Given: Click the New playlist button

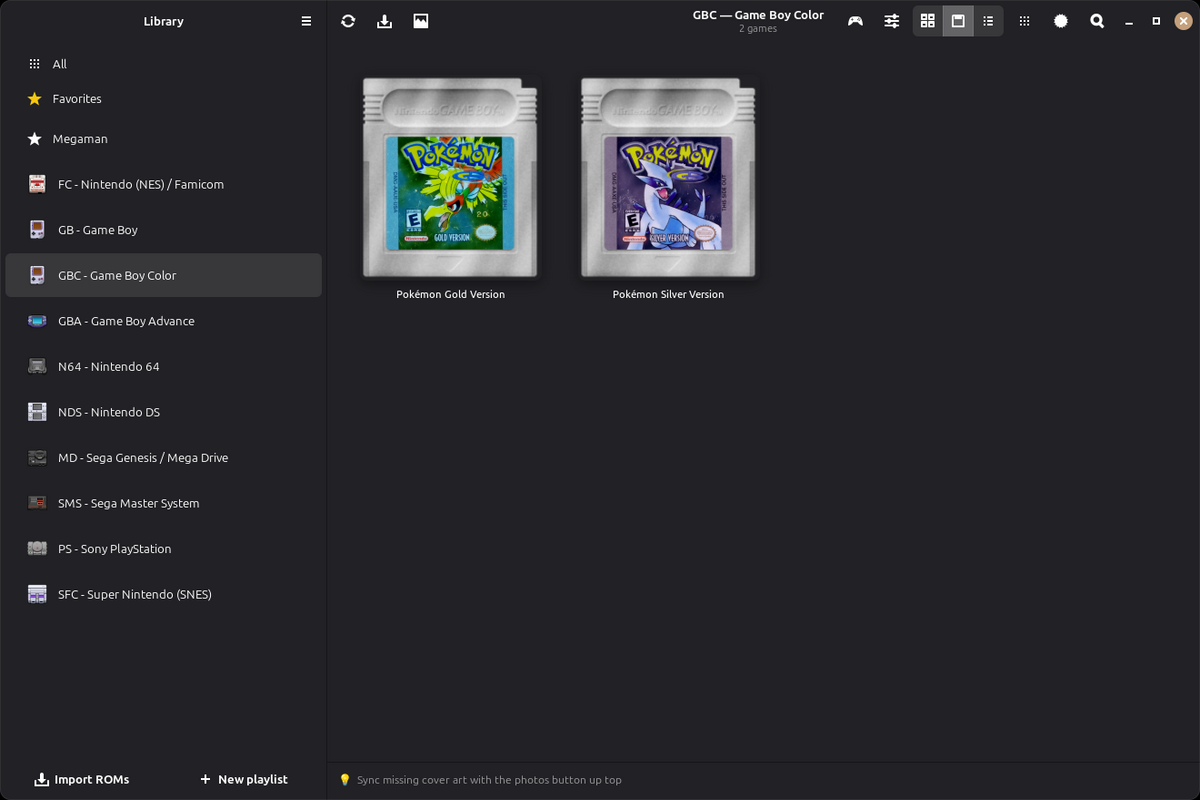Looking at the screenshot, I should pos(243,779).
